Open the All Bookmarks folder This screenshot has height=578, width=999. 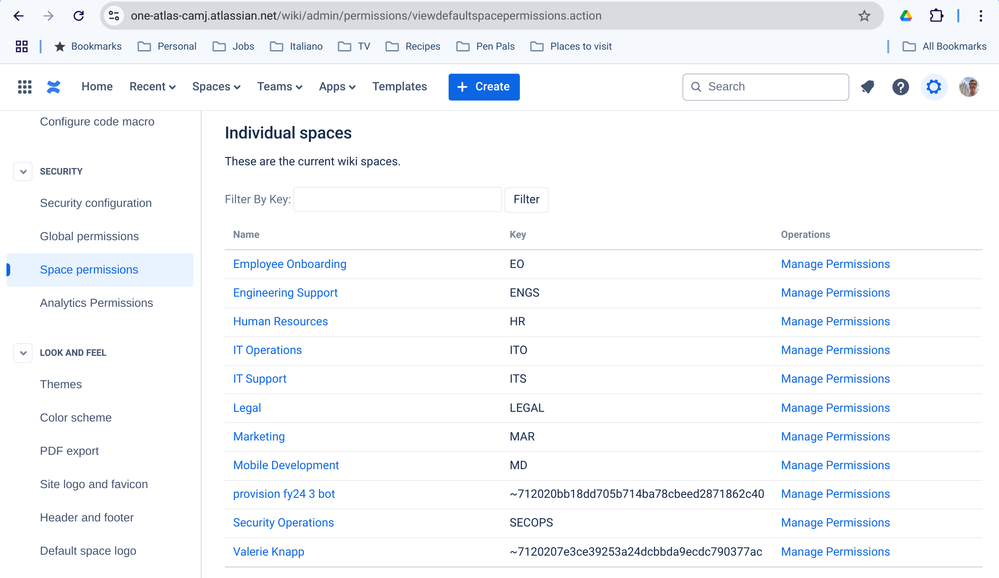click(945, 47)
